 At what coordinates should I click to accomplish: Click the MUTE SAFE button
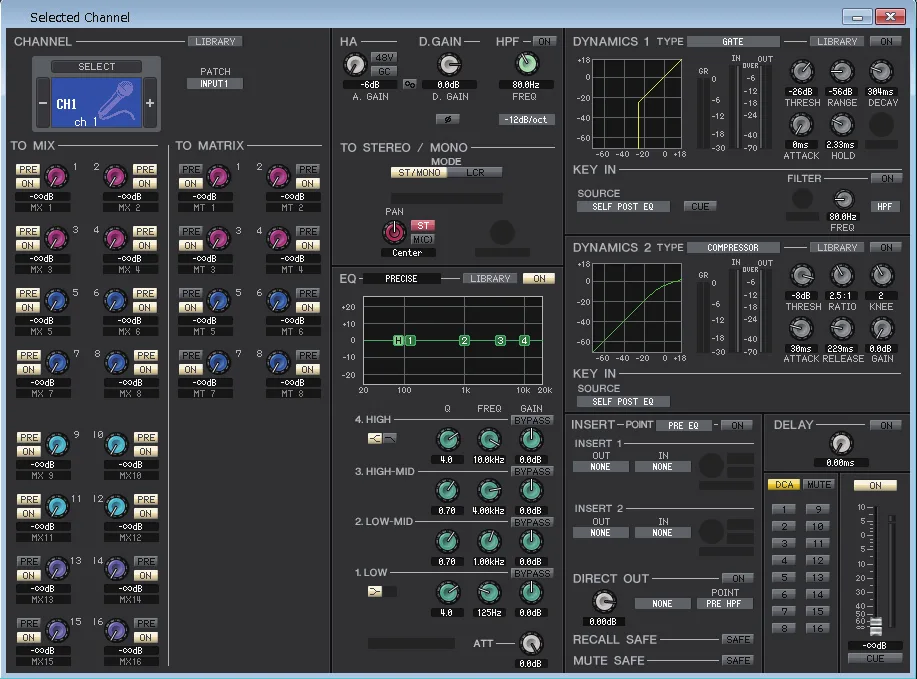738,660
